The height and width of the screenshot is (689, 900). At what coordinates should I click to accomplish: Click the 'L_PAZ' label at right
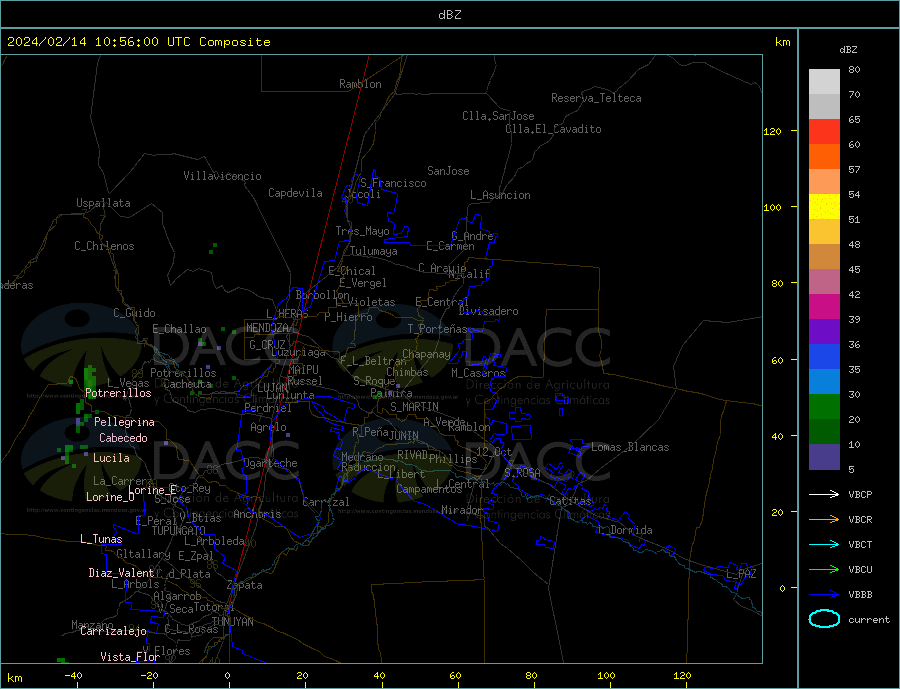click(741, 574)
